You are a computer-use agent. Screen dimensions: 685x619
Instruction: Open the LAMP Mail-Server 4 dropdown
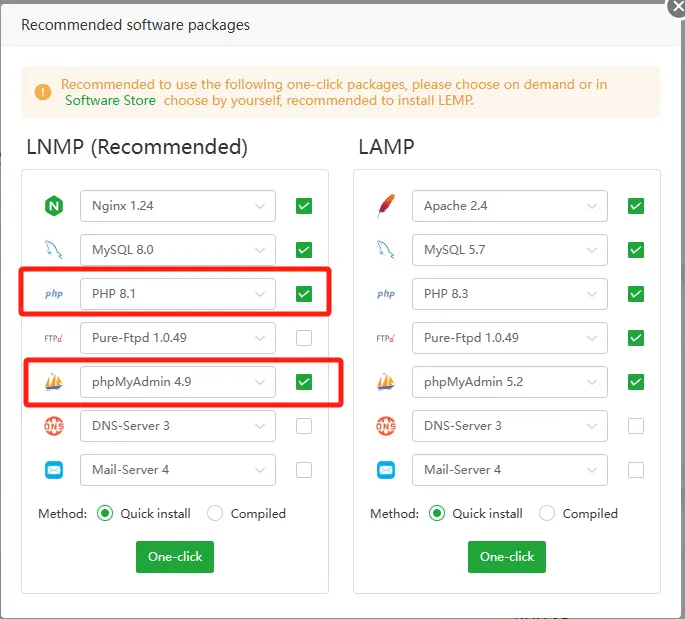(510, 470)
